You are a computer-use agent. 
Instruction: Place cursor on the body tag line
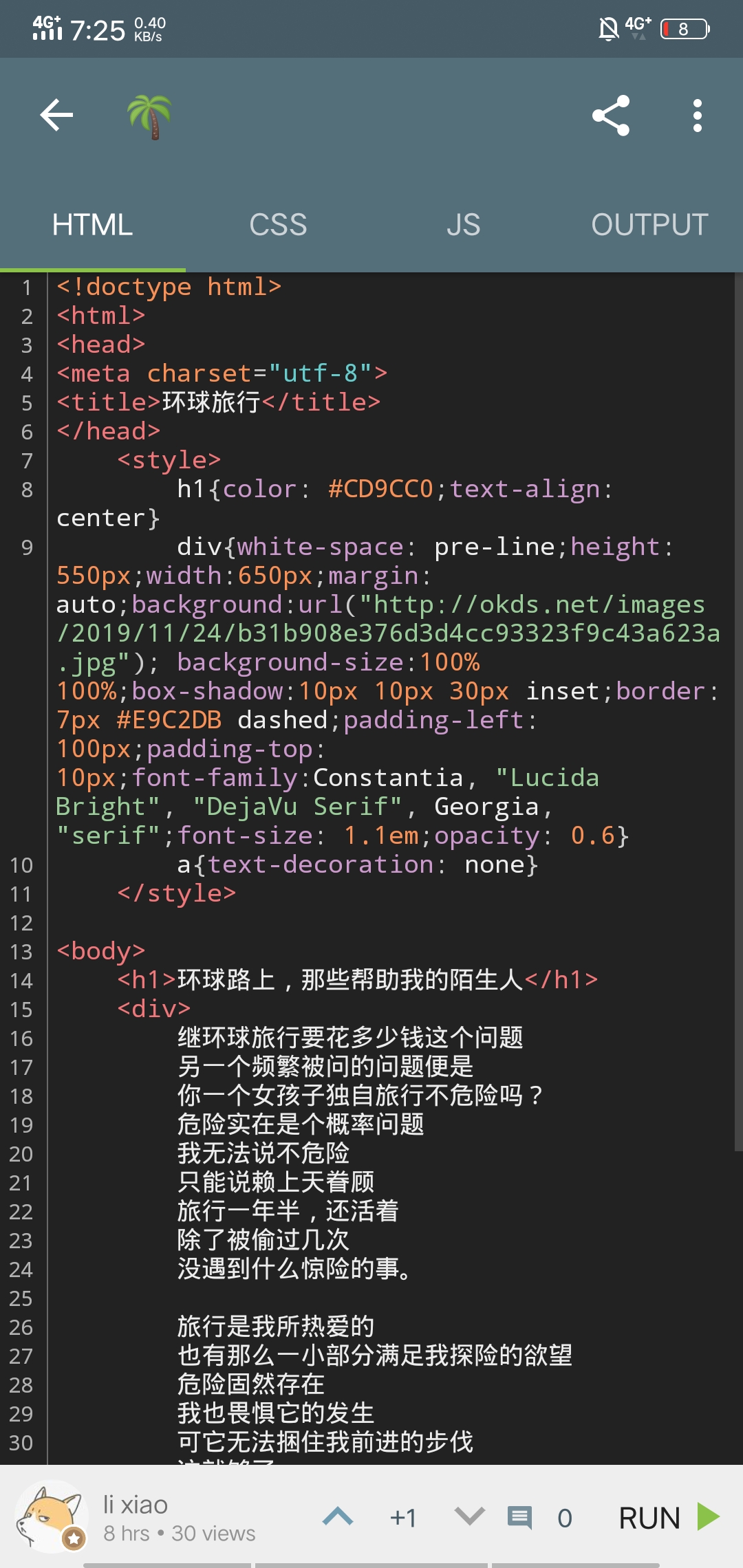(101, 951)
